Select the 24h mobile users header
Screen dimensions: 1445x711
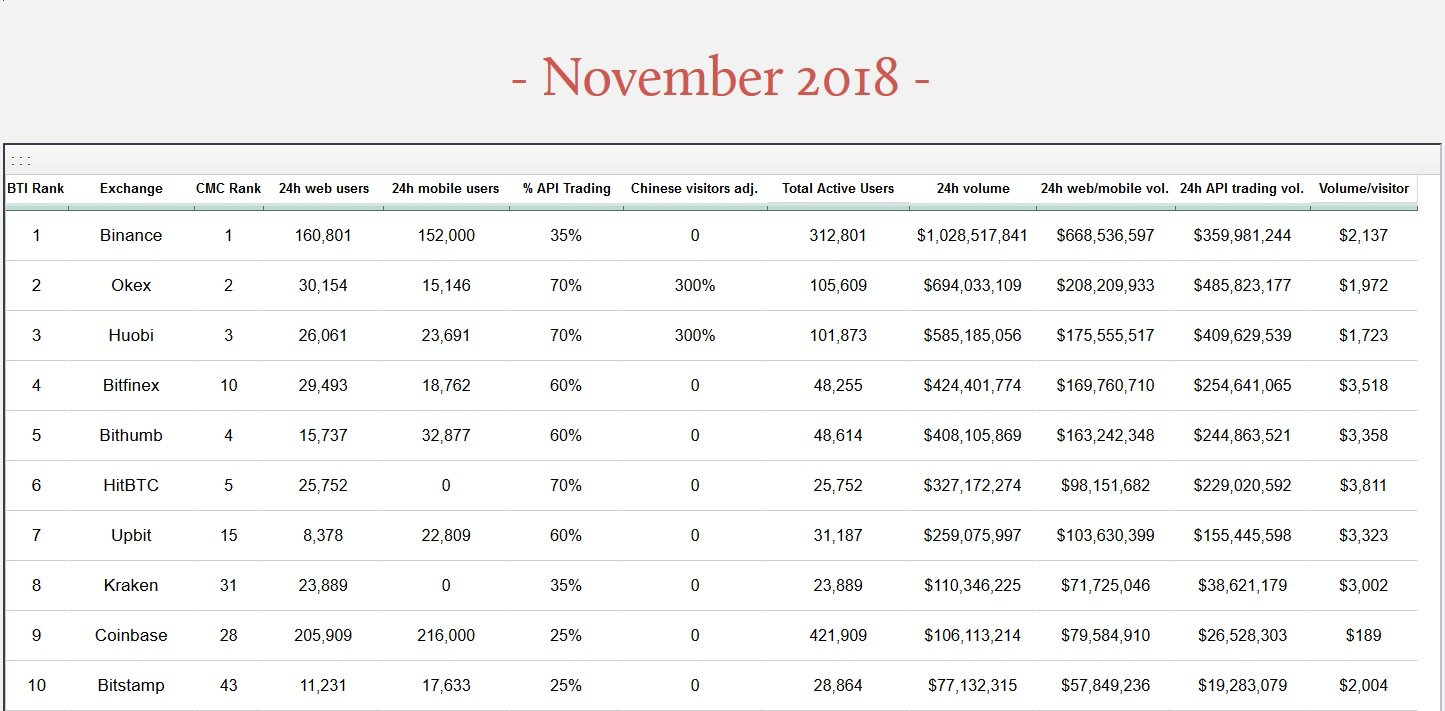click(x=445, y=188)
